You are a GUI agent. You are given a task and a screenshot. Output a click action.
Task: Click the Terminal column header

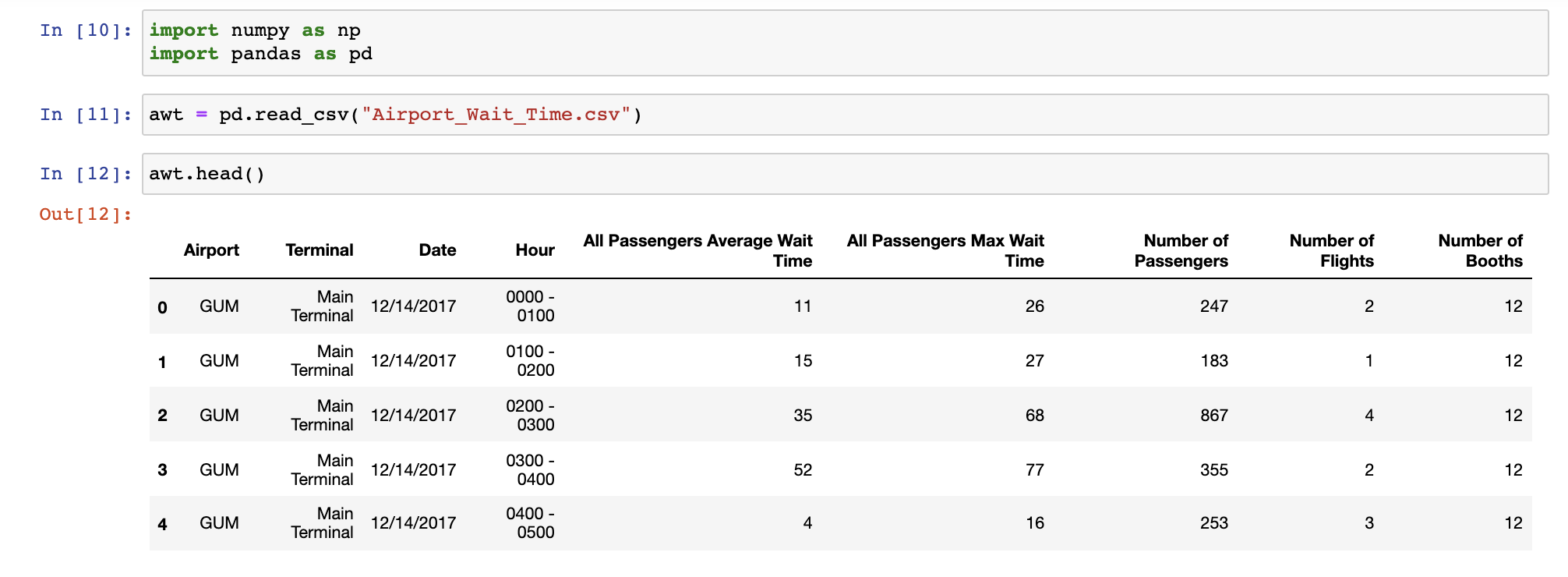320,250
